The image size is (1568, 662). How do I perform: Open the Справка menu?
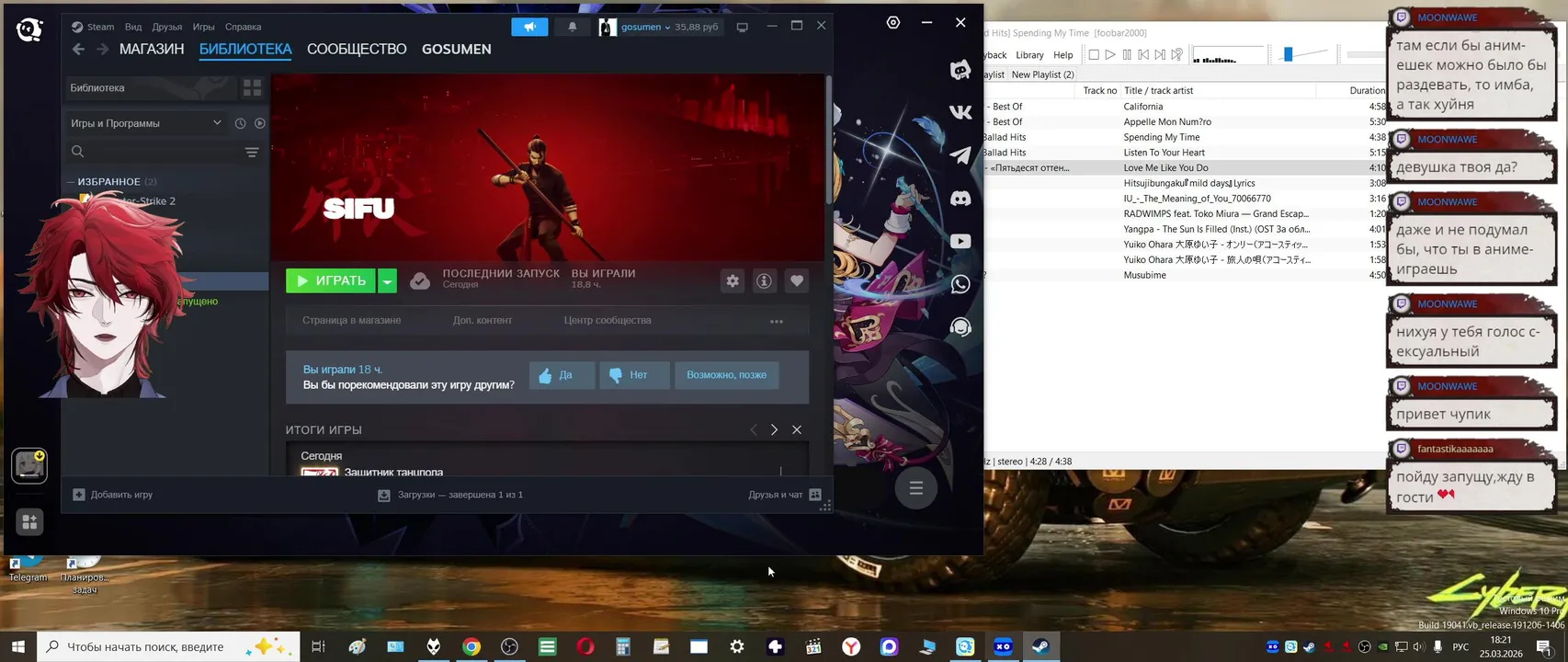pos(243,27)
